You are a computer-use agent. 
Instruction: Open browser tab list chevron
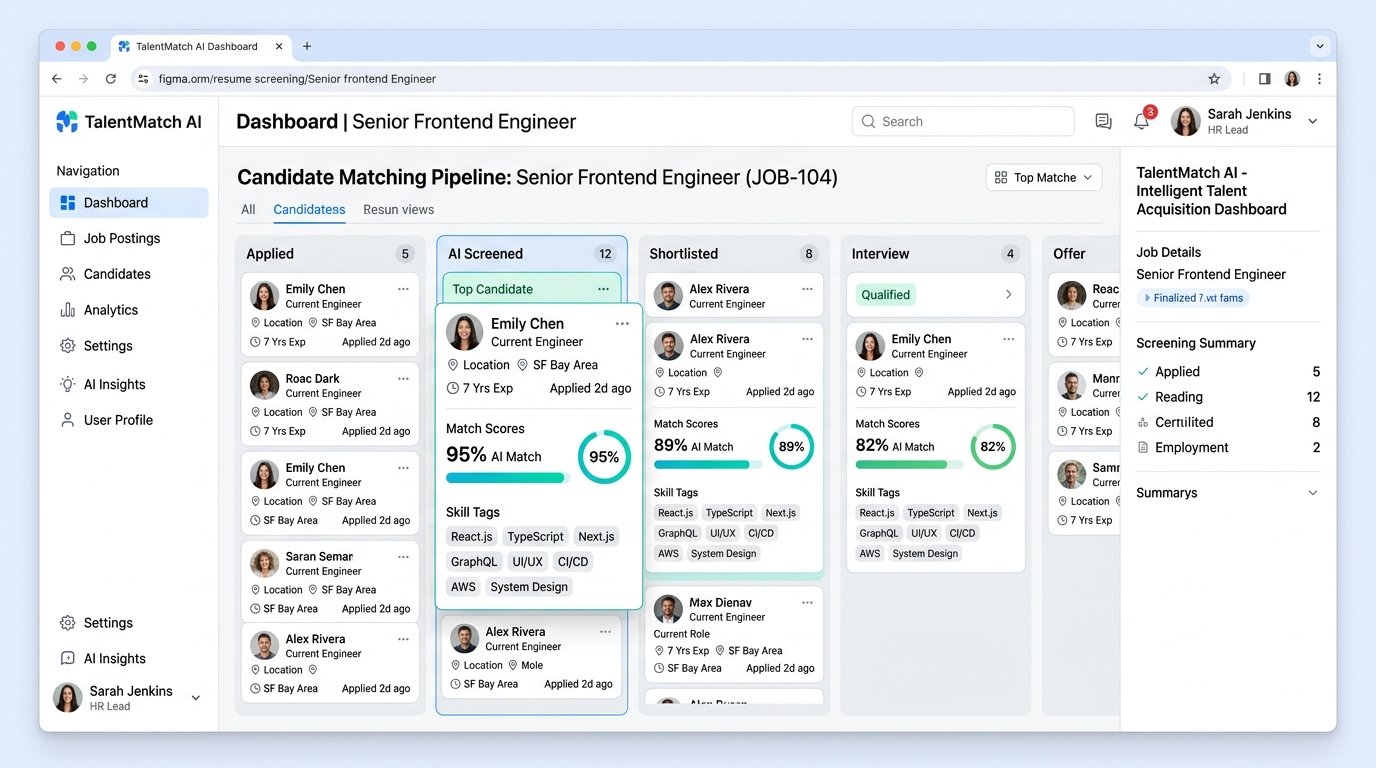pyautogui.click(x=1320, y=46)
